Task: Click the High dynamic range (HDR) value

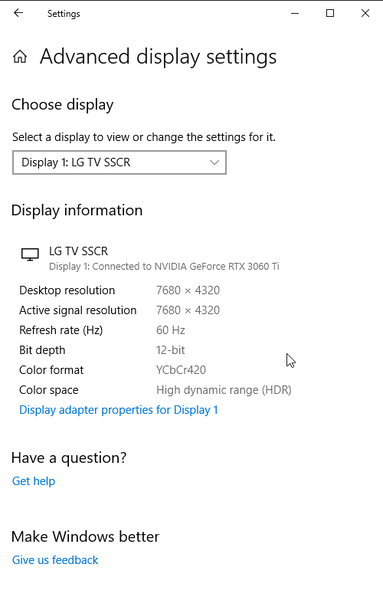Action: [224, 390]
